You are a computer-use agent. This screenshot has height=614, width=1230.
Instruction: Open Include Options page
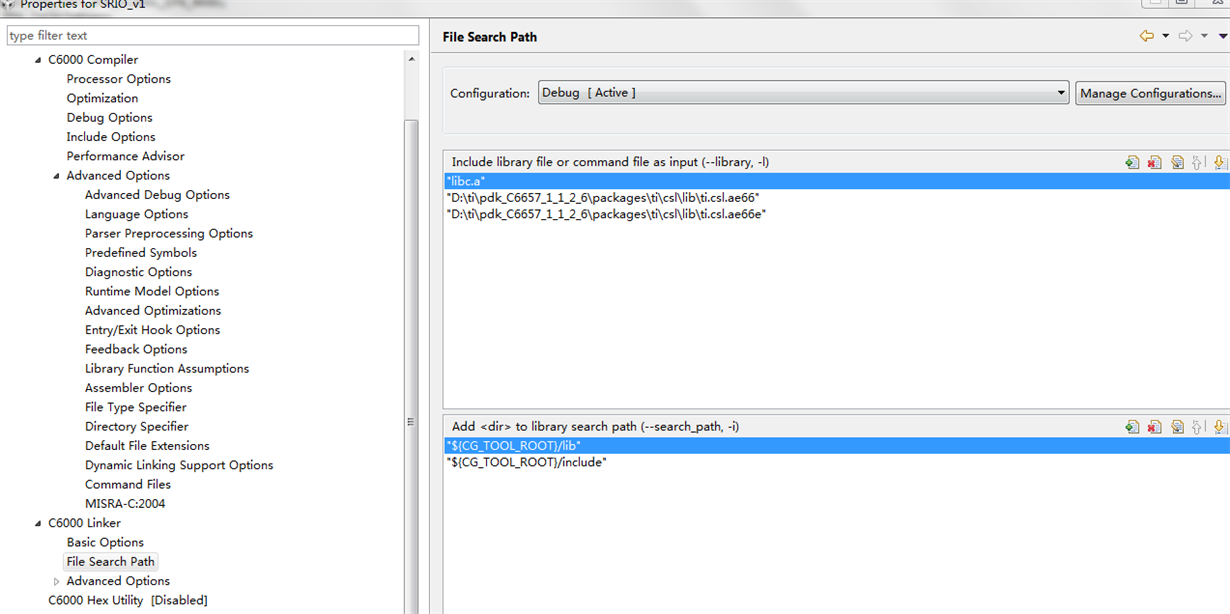(111, 137)
